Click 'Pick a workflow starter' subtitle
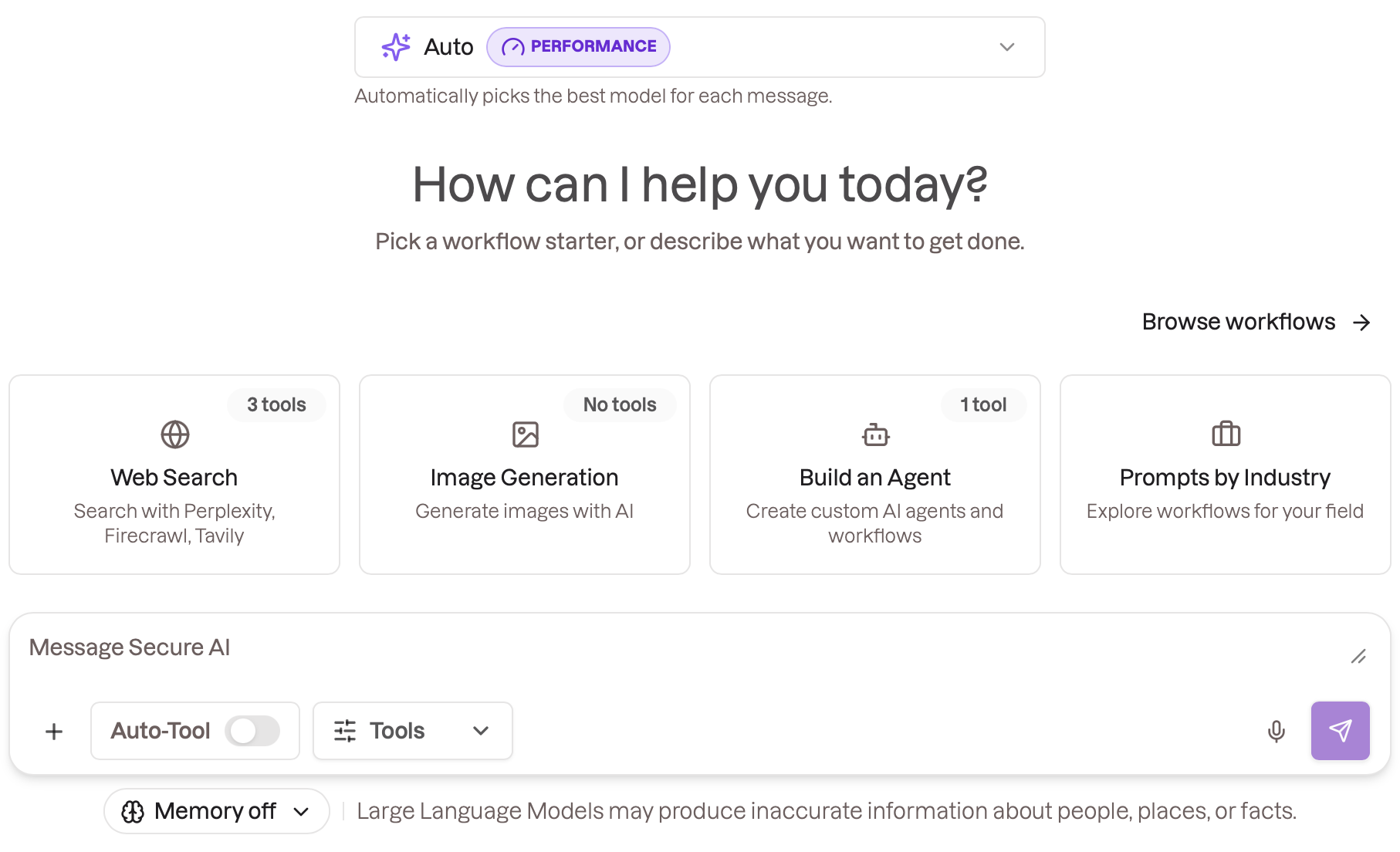Image resolution: width=1400 pixels, height=852 pixels. tap(700, 242)
